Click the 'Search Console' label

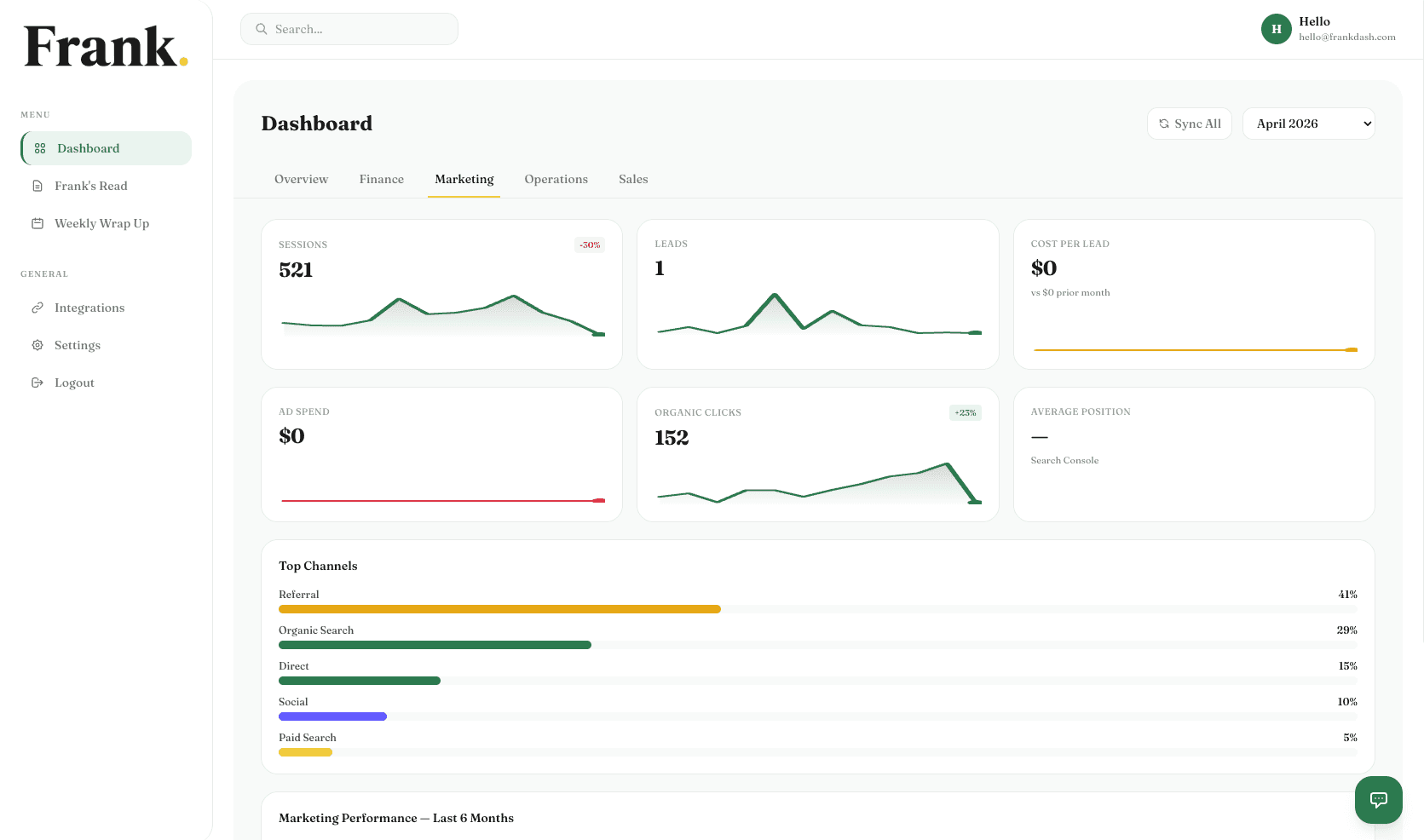[x=1064, y=460]
